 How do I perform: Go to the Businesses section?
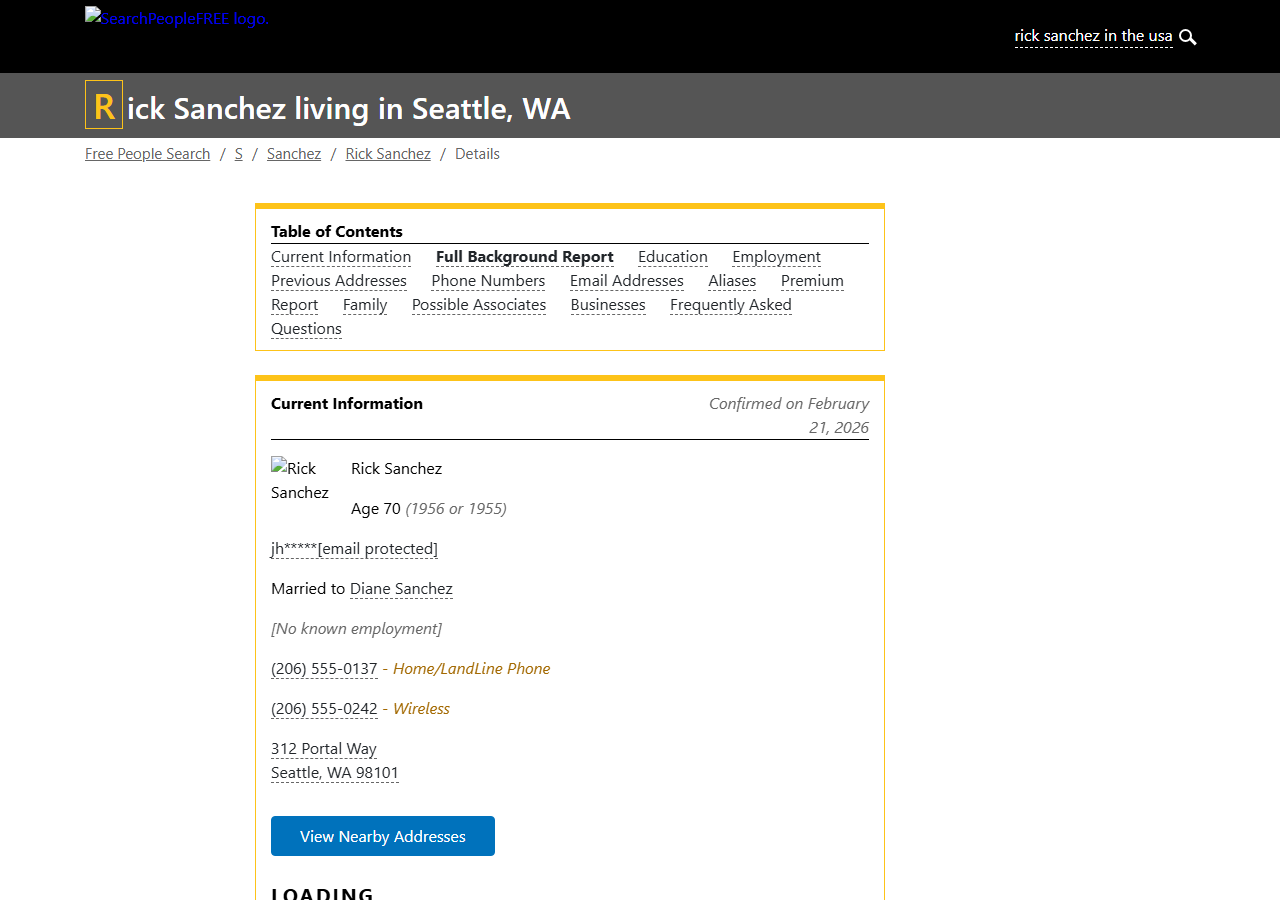pyautogui.click(x=607, y=305)
